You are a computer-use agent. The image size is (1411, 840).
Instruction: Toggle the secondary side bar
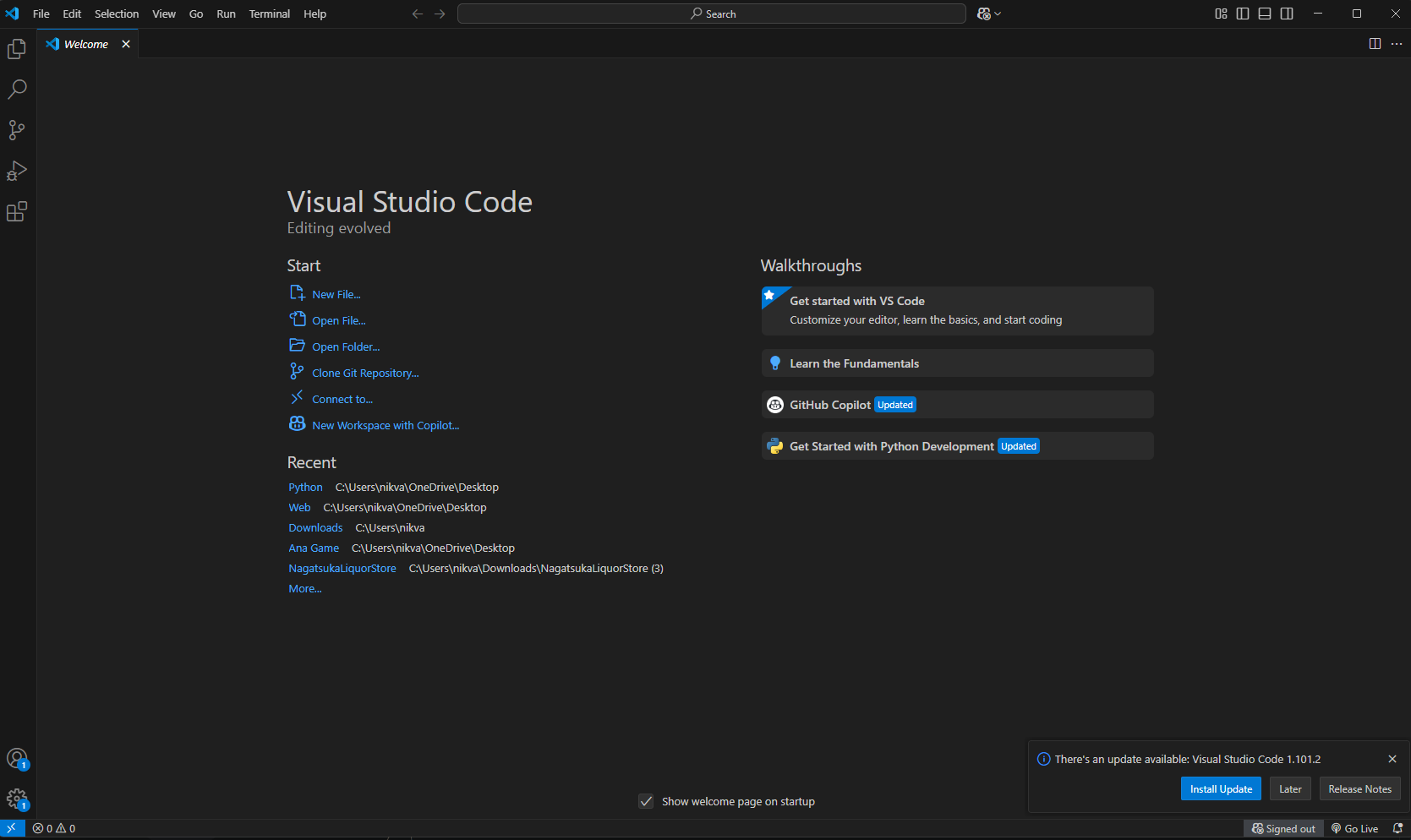pos(1286,14)
